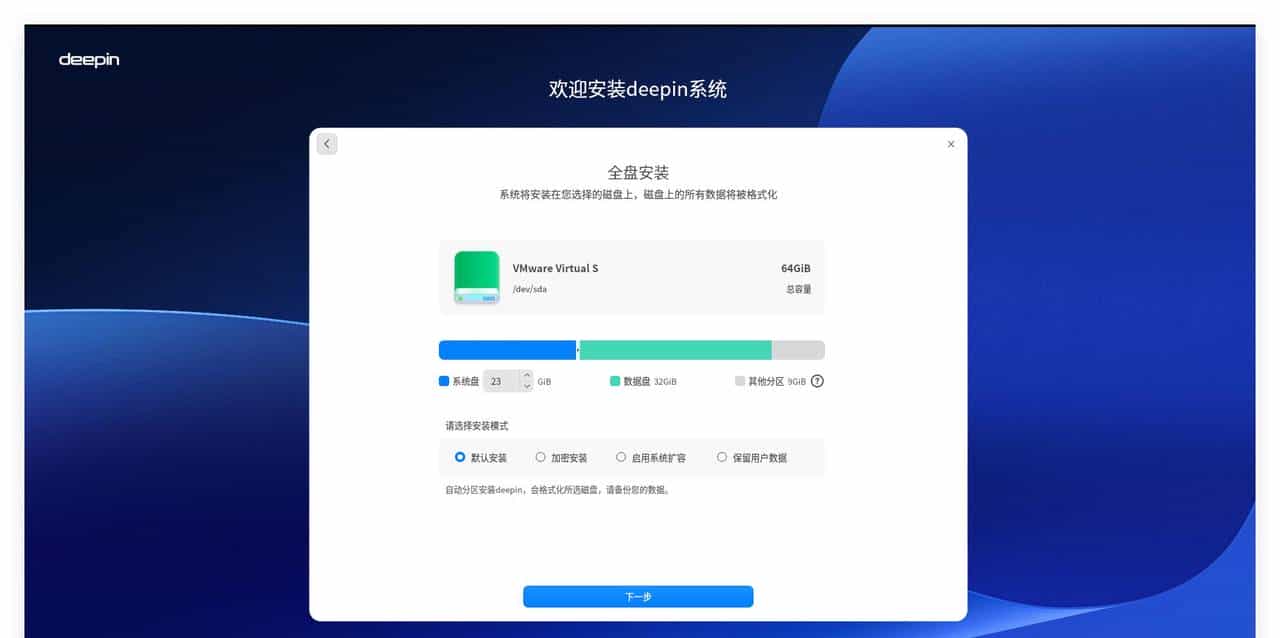1280x638 pixels.
Task: Enable the 启用系统扩容 option
Action: click(622, 457)
